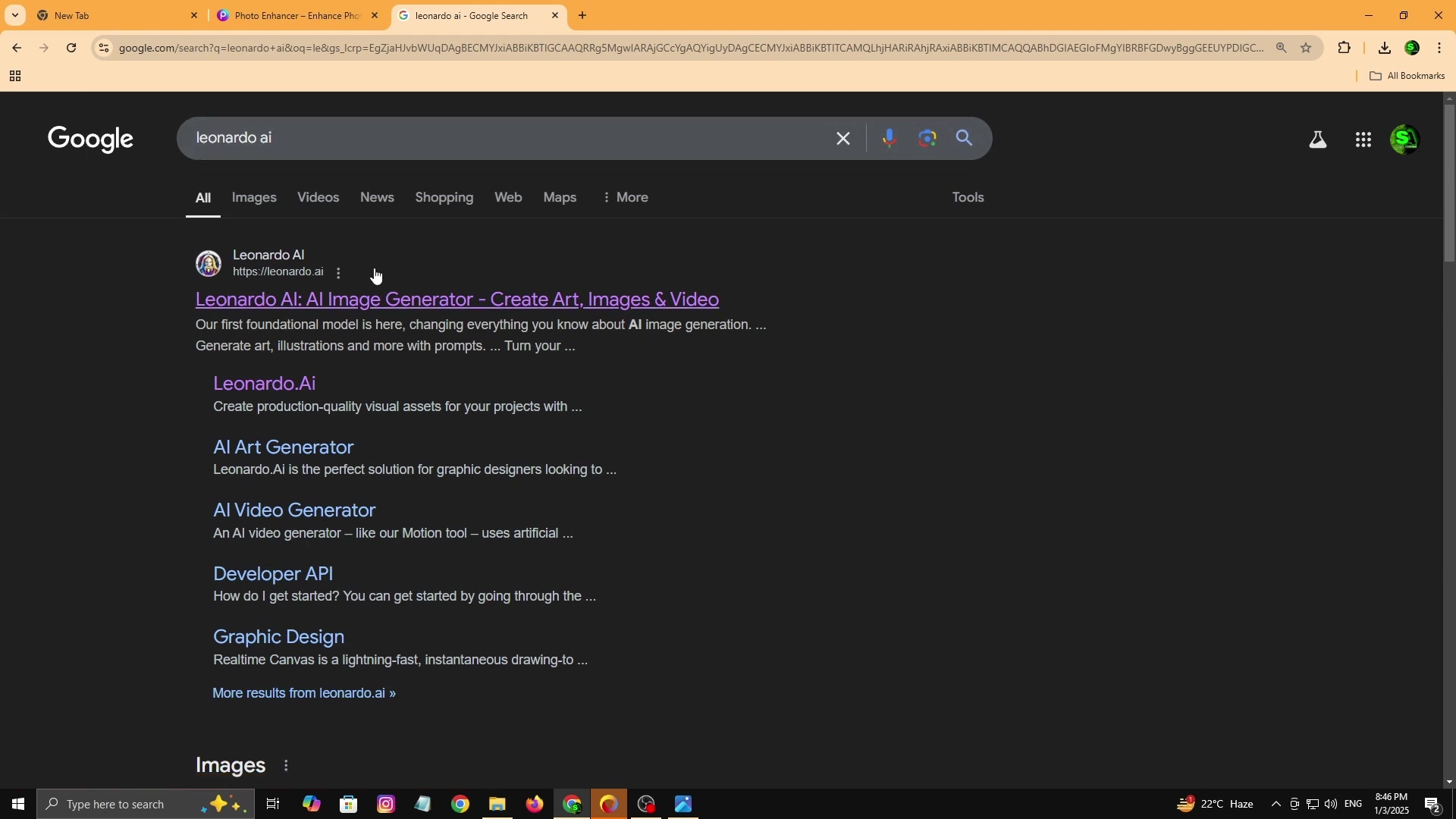Open More results from leonardo.ai
The height and width of the screenshot is (819, 1456).
(303, 693)
